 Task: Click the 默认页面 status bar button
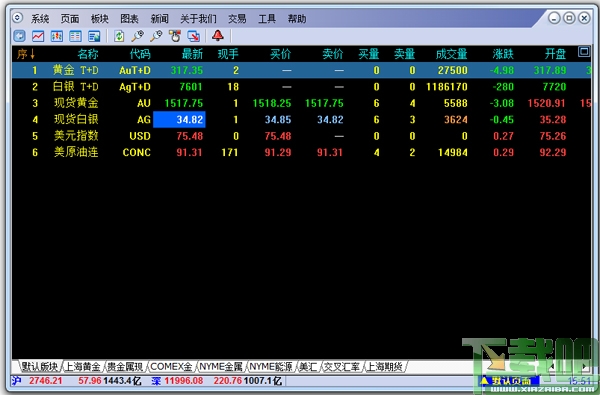(x=509, y=381)
